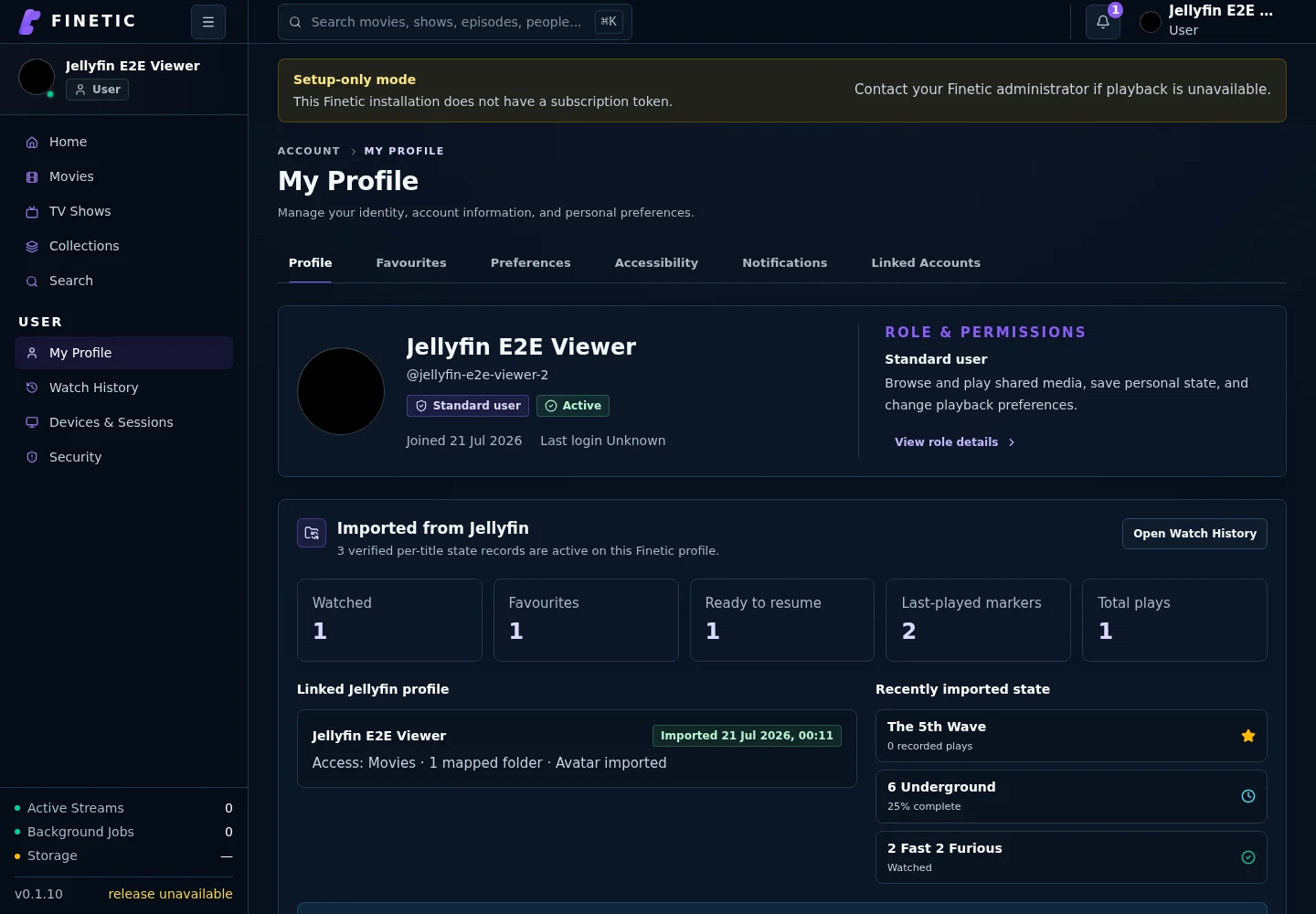Click the Favourites stat card

(x=586, y=620)
